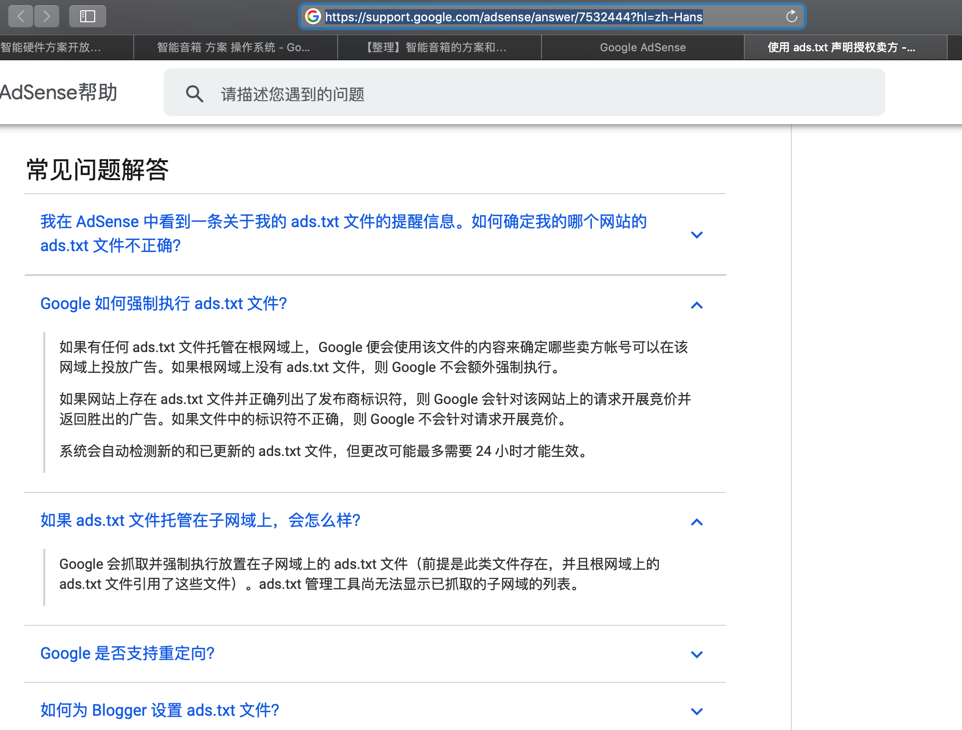Expand chevron for ads.txt 文件不正确 question
Viewport: 962px width, 730px height.
click(x=696, y=234)
